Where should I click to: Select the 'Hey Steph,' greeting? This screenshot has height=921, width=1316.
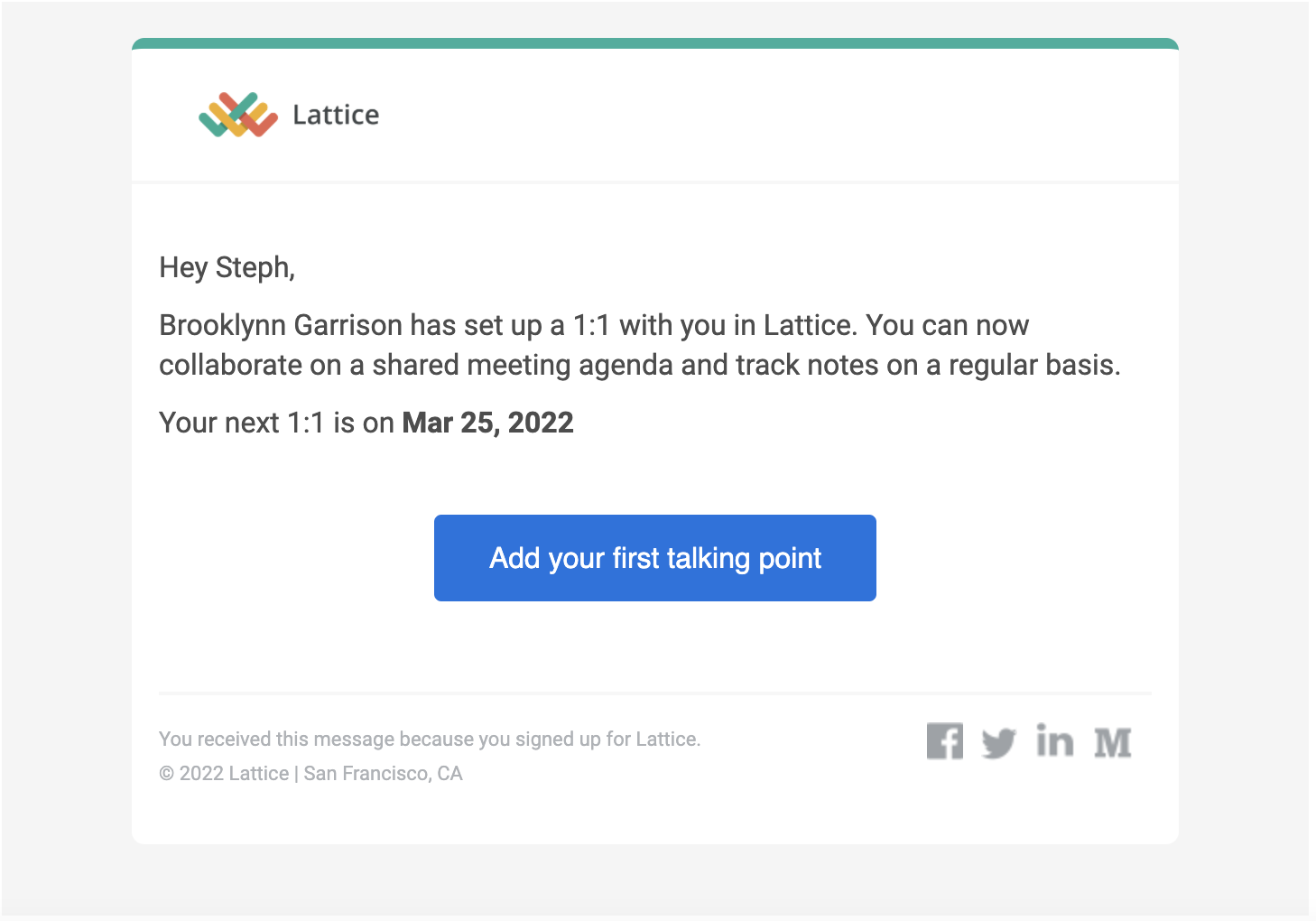tap(227, 267)
